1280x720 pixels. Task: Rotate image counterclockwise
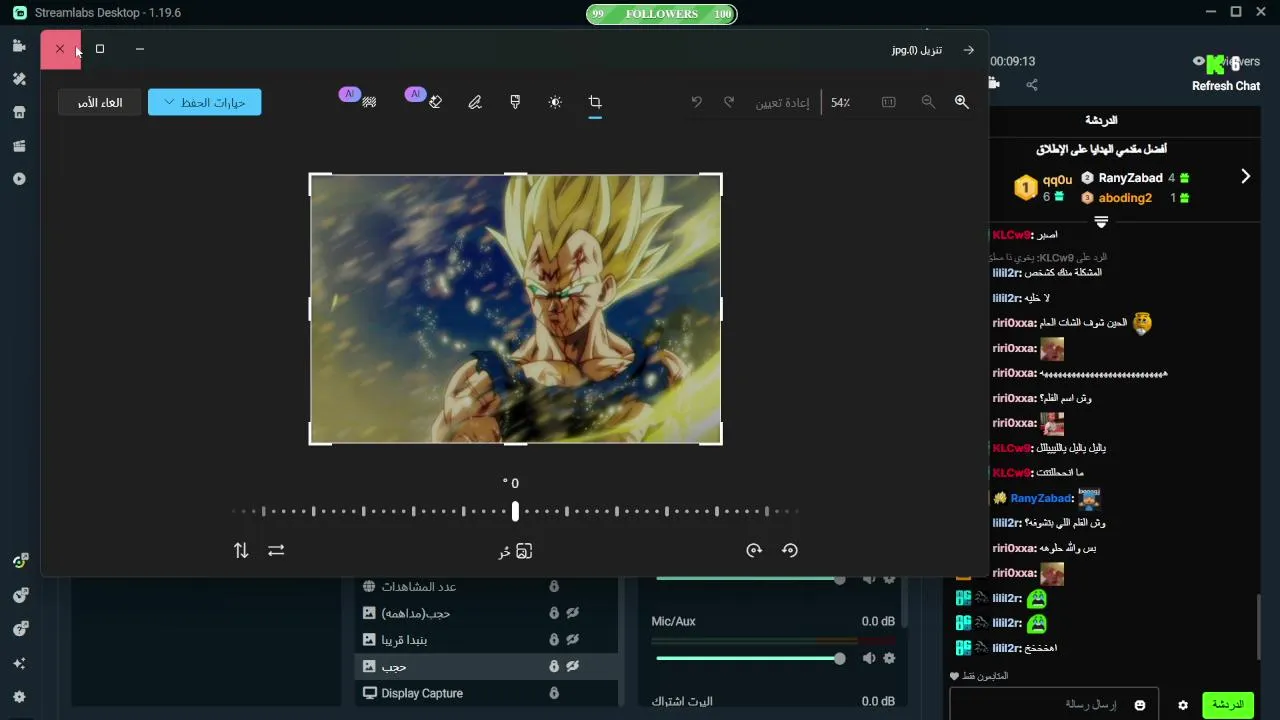789,550
